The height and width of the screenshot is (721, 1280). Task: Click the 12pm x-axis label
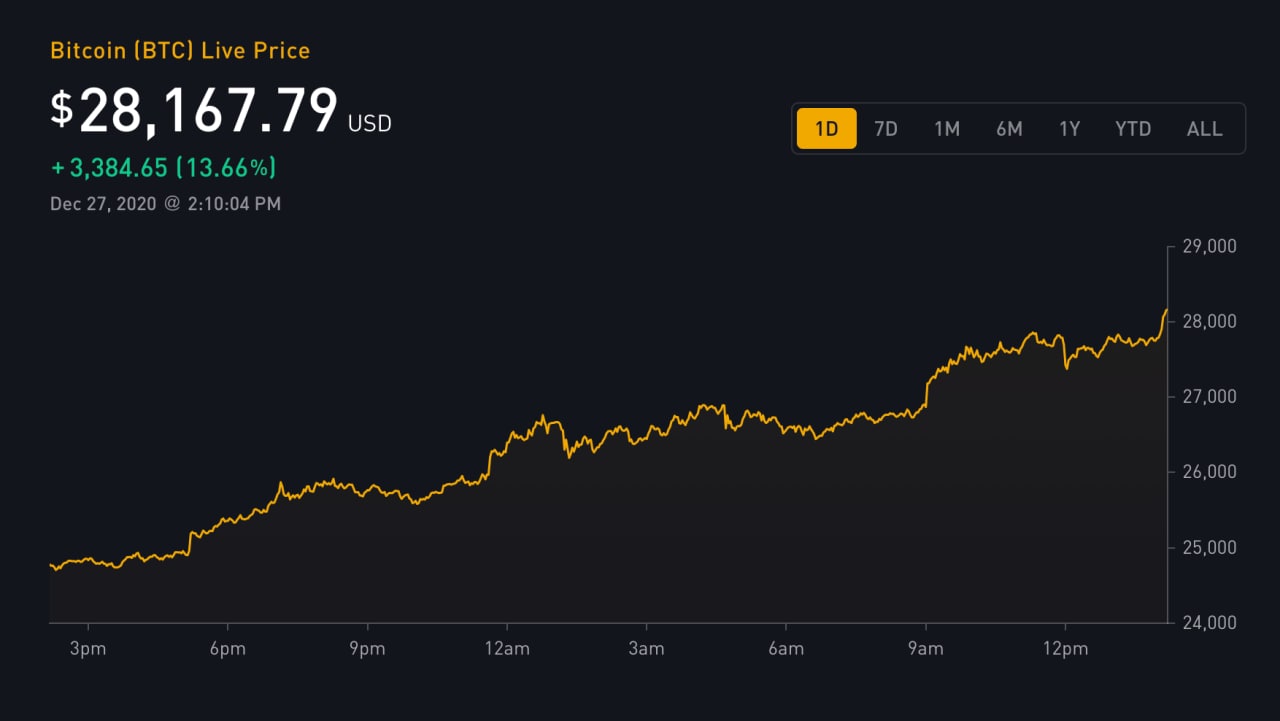pos(1065,649)
